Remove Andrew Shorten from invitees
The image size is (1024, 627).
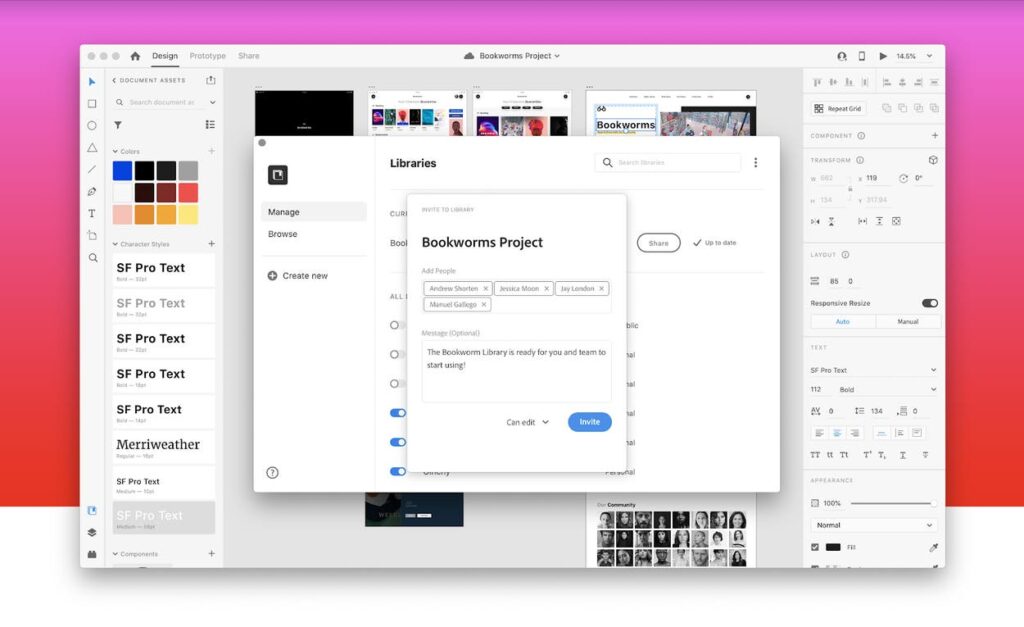coord(486,289)
